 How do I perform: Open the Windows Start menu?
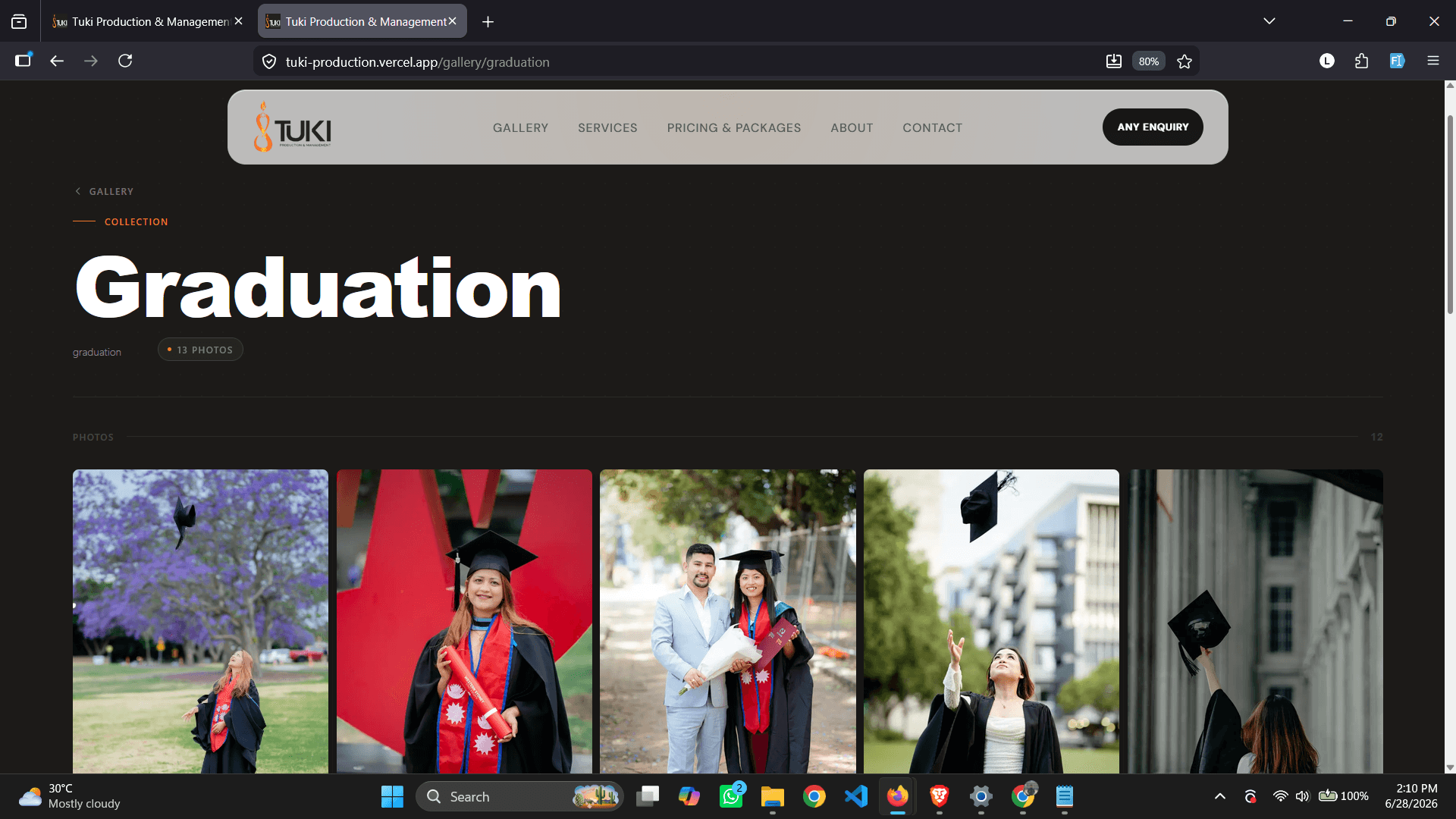(x=392, y=796)
